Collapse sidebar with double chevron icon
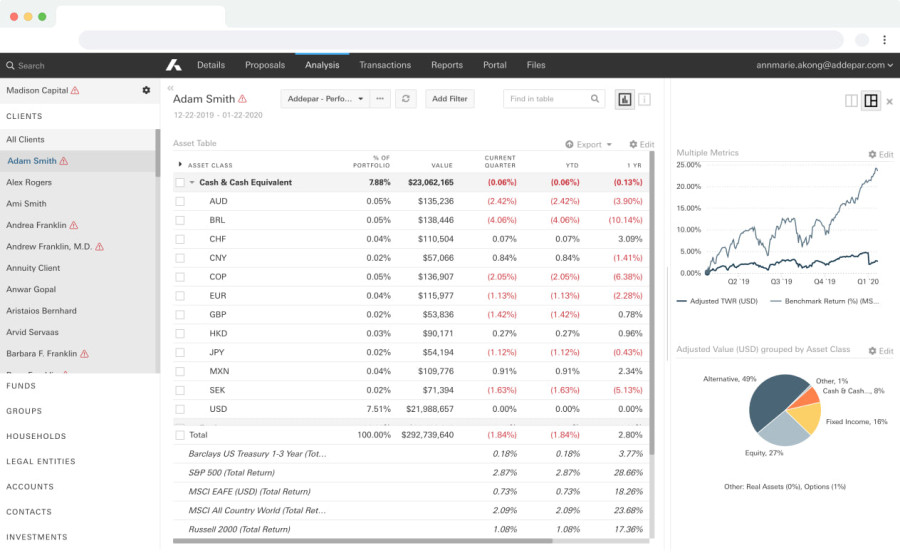900x553 pixels. click(x=170, y=88)
